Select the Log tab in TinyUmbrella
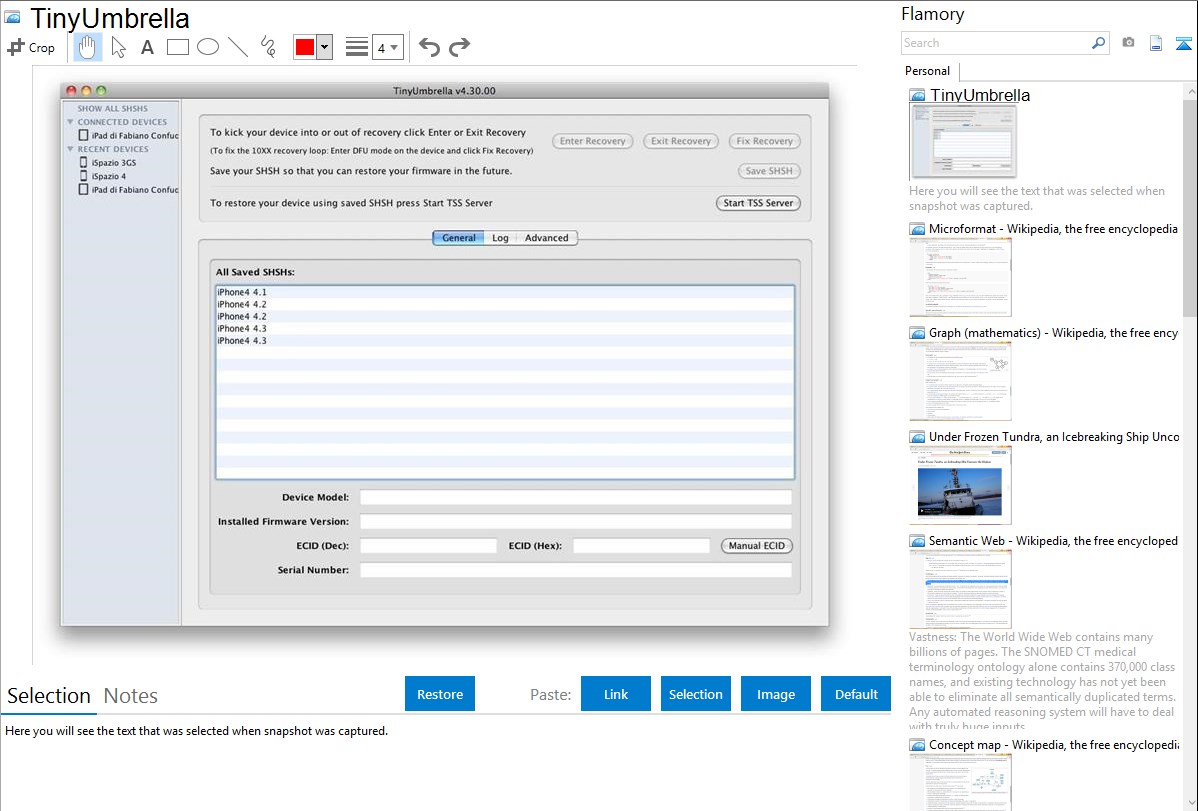Viewport: 1198px width, 811px height. click(x=500, y=238)
